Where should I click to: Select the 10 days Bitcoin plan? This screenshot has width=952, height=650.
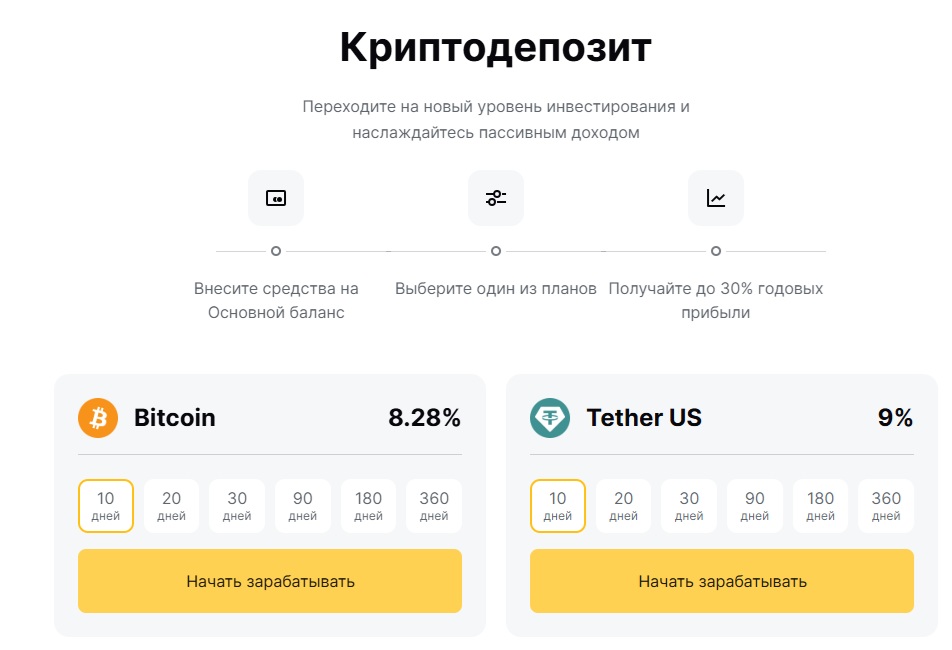click(106, 506)
